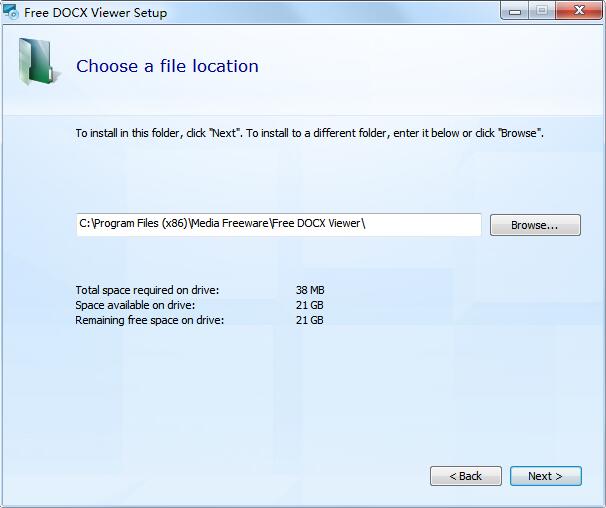Go back with the Back button
This screenshot has height=508, width=606.
tap(466, 476)
